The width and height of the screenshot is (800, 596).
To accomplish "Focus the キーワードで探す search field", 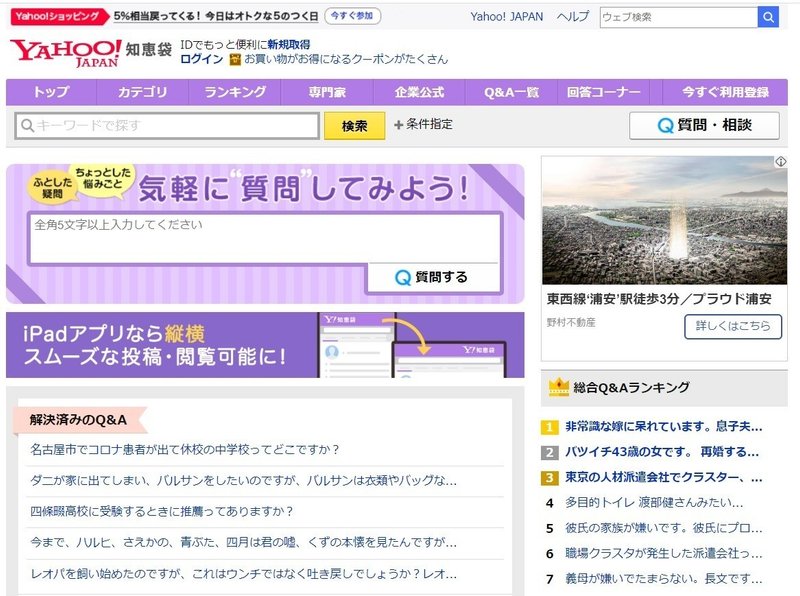I will 167,126.
